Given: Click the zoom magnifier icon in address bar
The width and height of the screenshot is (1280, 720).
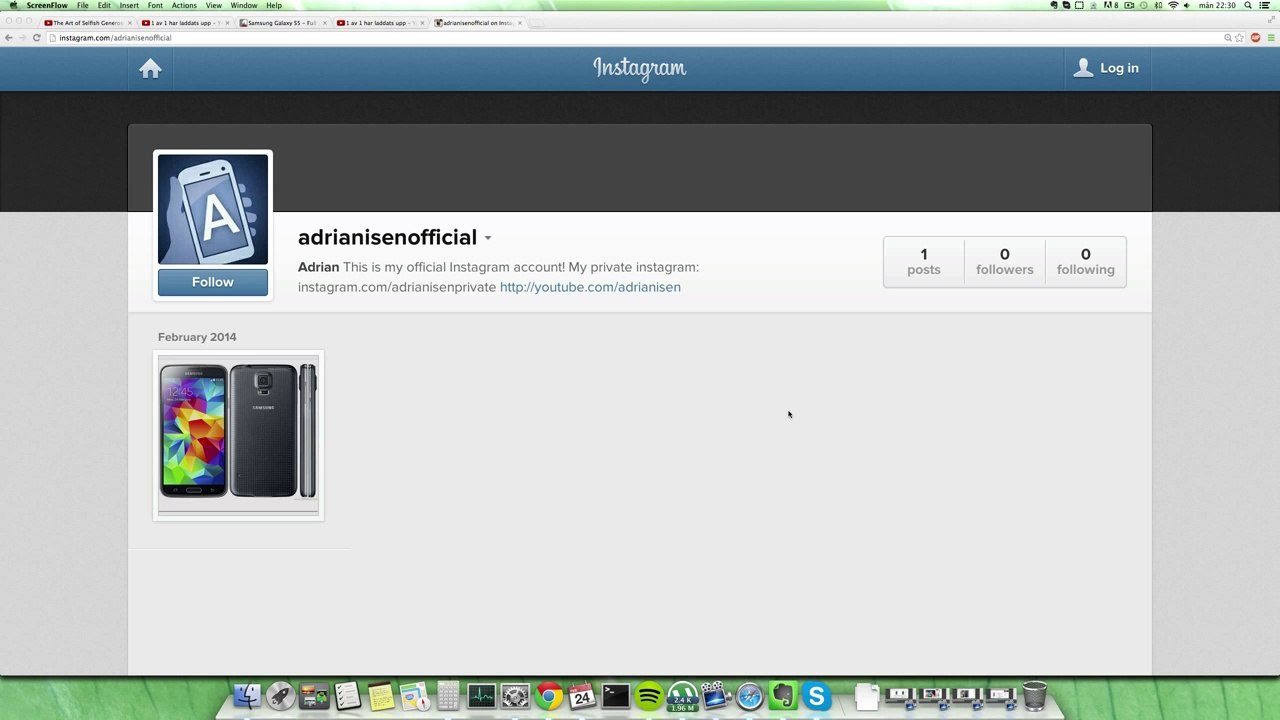Looking at the screenshot, I should pyautogui.click(x=1227, y=38).
